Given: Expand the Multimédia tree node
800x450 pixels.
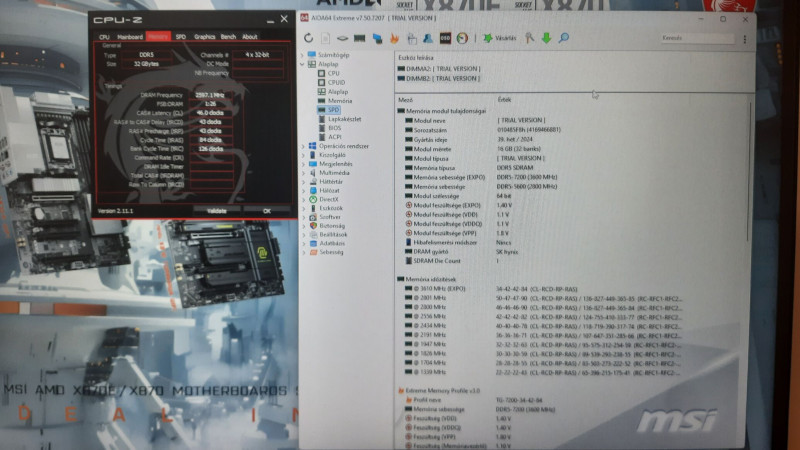Looking at the screenshot, I should 304,173.
